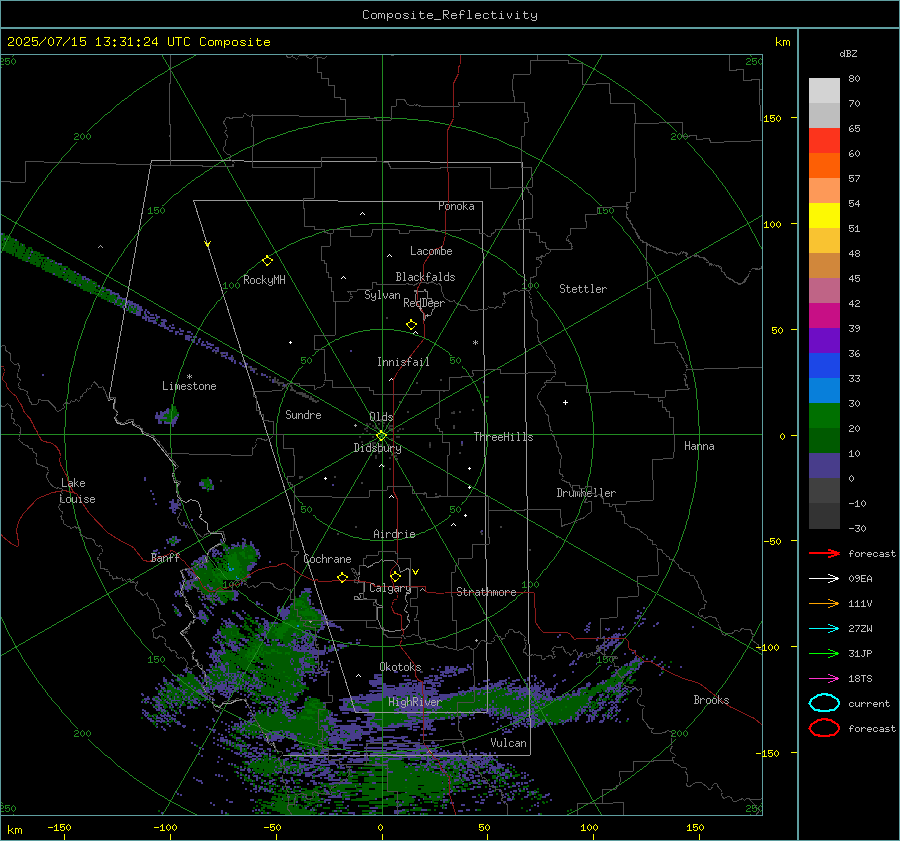
Task: Click the Innisfail city label
Action: click(x=403, y=362)
